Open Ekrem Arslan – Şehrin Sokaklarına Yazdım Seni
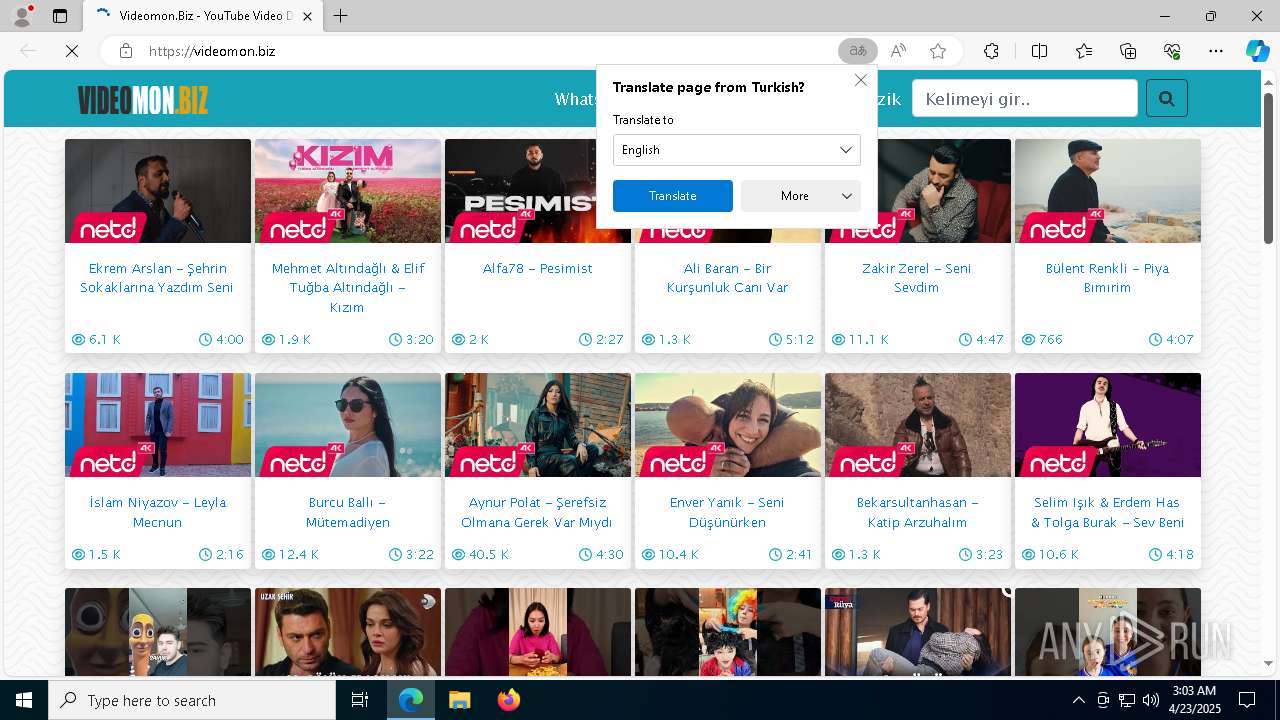 click(158, 278)
